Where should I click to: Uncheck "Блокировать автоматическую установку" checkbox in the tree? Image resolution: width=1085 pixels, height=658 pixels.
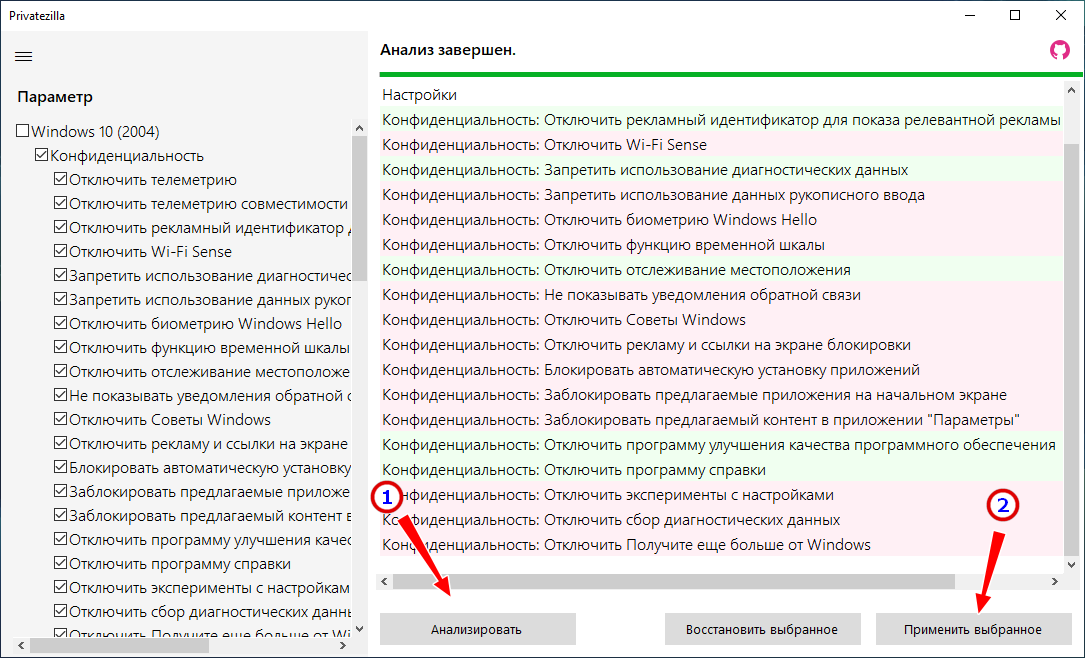[60, 467]
